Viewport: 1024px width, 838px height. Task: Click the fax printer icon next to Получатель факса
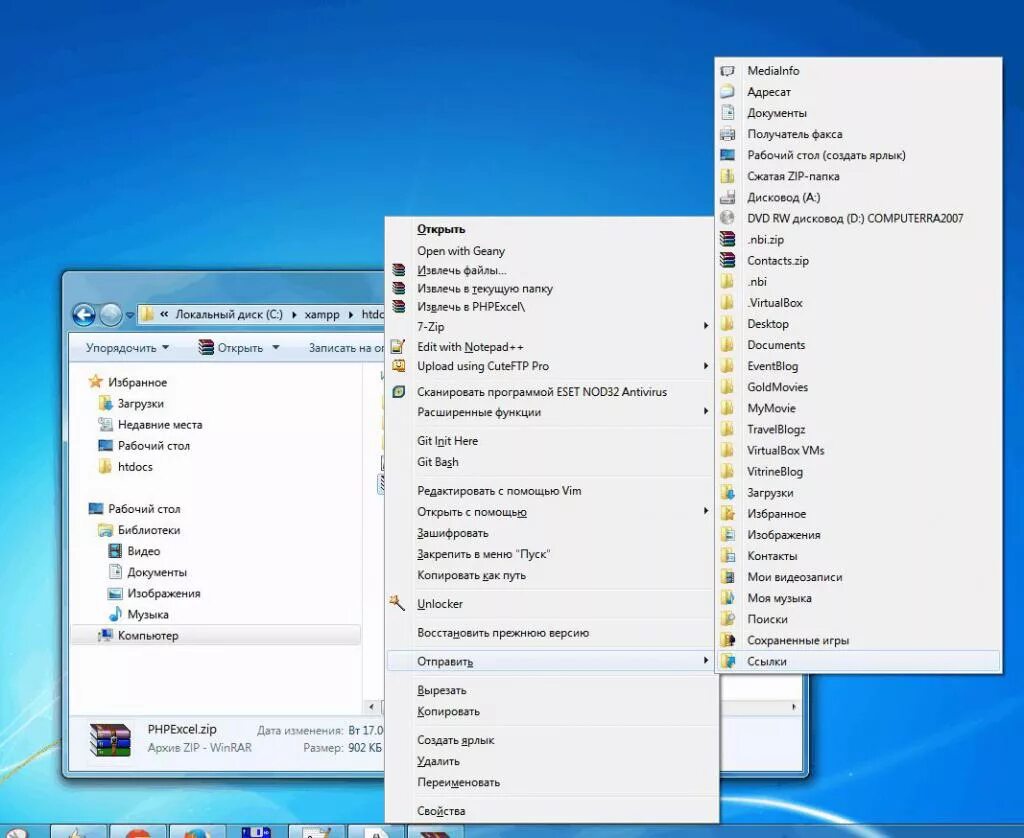pyautogui.click(x=728, y=134)
